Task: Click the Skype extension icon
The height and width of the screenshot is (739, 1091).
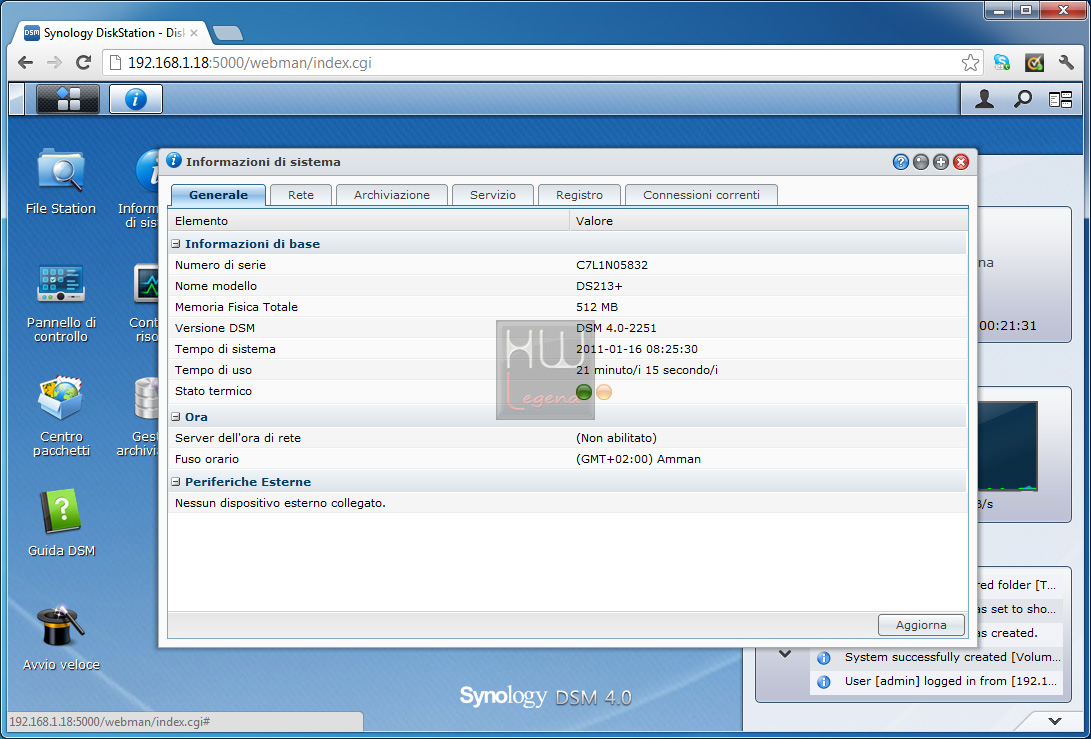Action: pyautogui.click(x=1001, y=63)
